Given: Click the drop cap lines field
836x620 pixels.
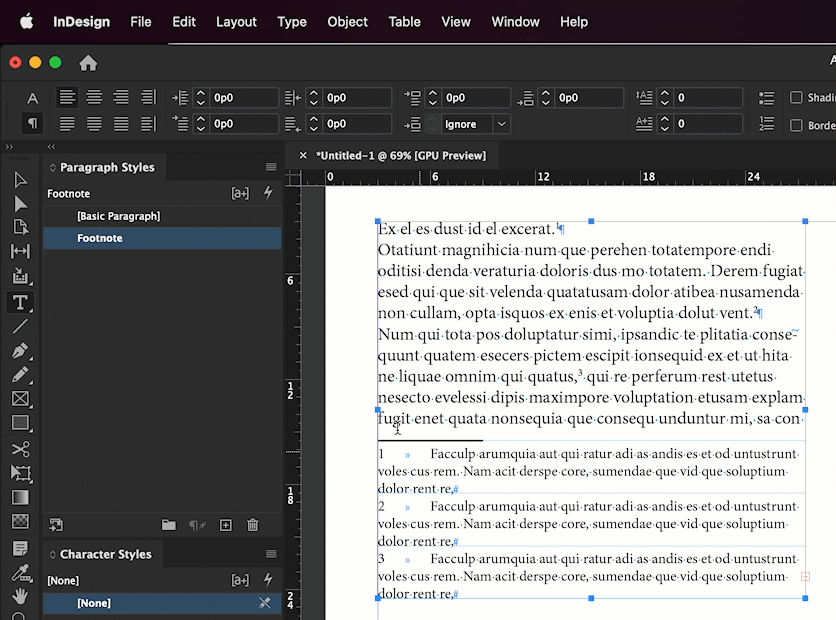Looking at the screenshot, I should (x=709, y=98).
